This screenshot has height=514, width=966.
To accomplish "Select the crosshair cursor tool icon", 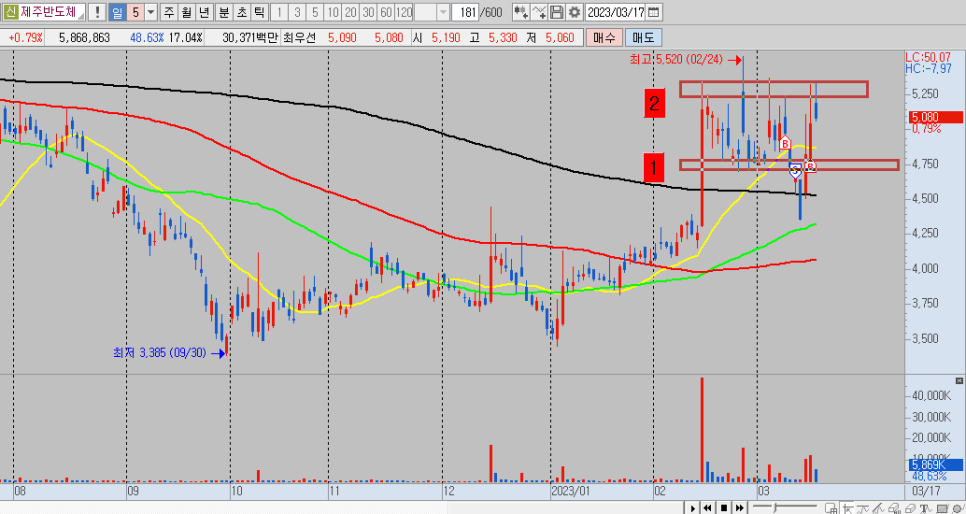I will 848,508.
